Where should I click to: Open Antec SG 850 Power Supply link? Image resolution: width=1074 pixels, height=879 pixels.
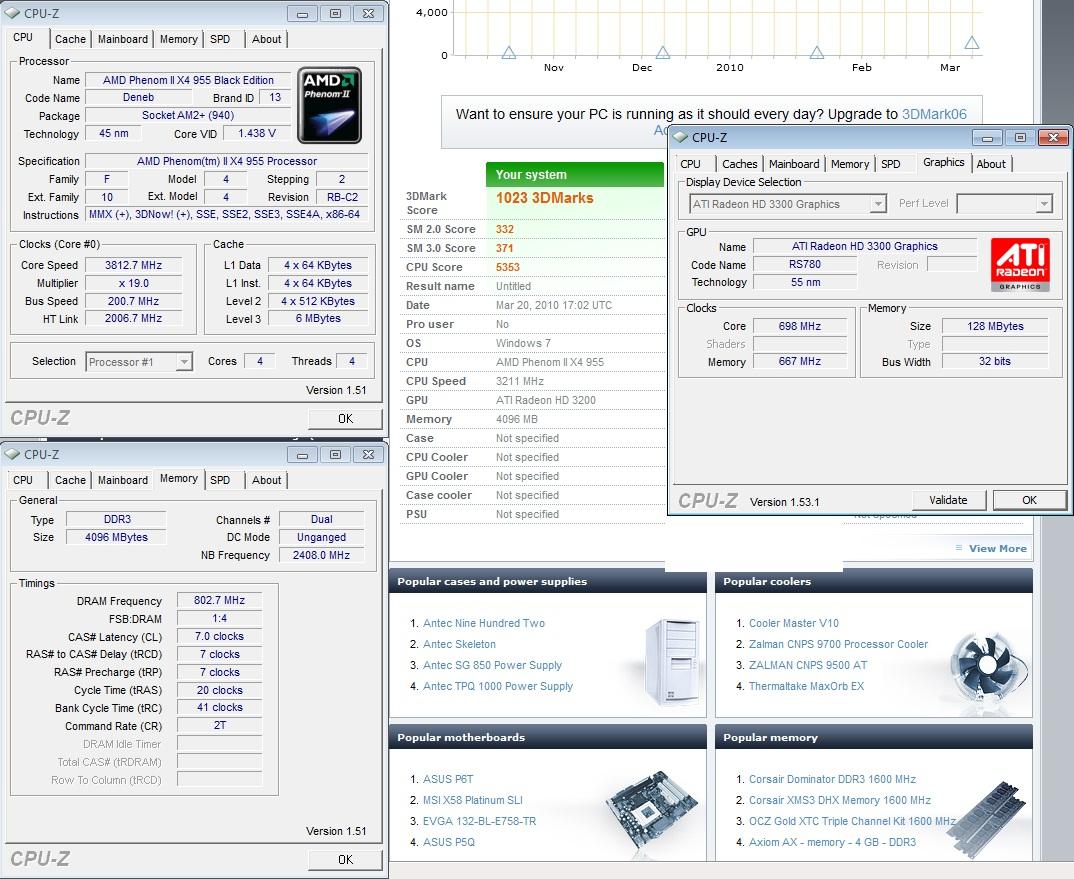[x=492, y=665]
